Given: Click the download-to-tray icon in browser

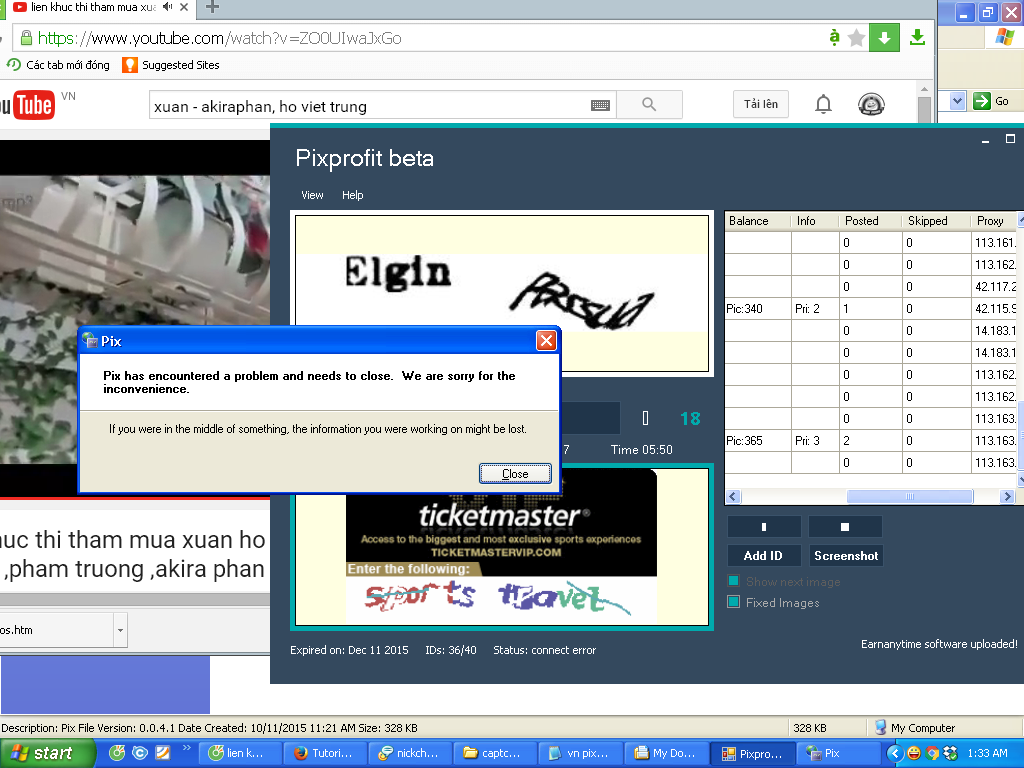Looking at the screenshot, I should [x=917, y=37].
